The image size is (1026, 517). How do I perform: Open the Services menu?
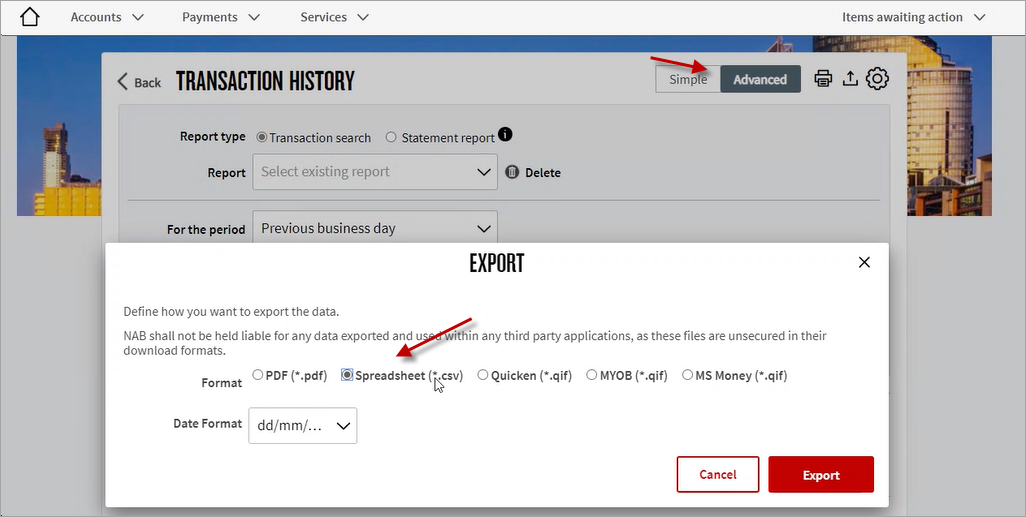tap(334, 17)
